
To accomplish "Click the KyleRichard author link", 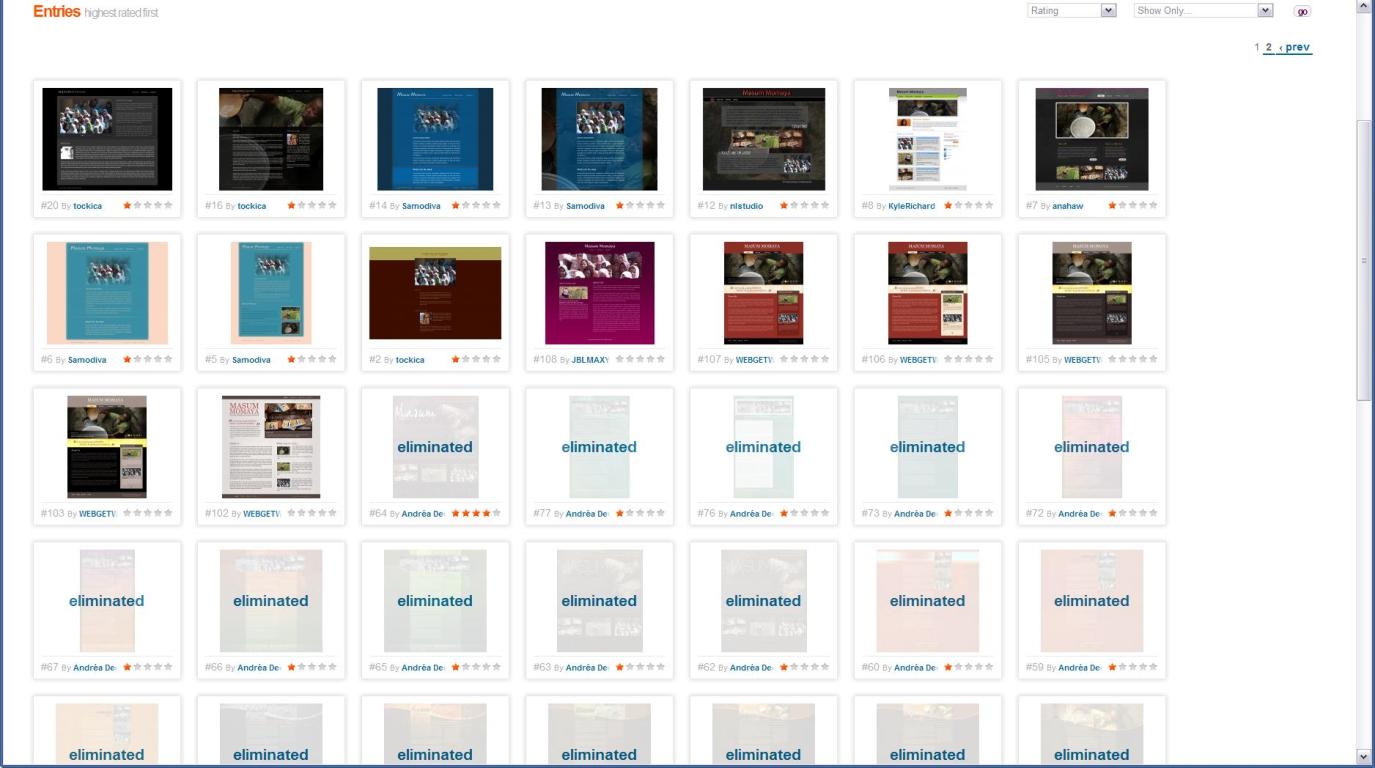I will 911,206.
